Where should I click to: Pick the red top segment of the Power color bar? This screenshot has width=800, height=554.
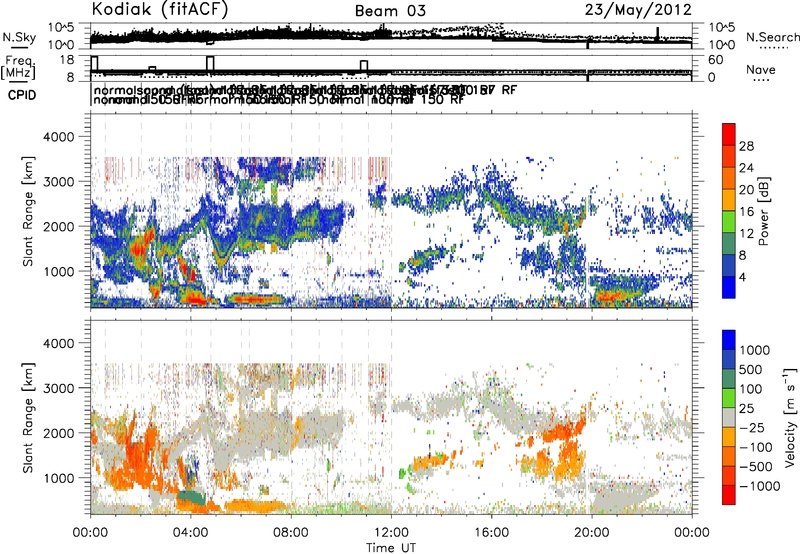click(729, 134)
